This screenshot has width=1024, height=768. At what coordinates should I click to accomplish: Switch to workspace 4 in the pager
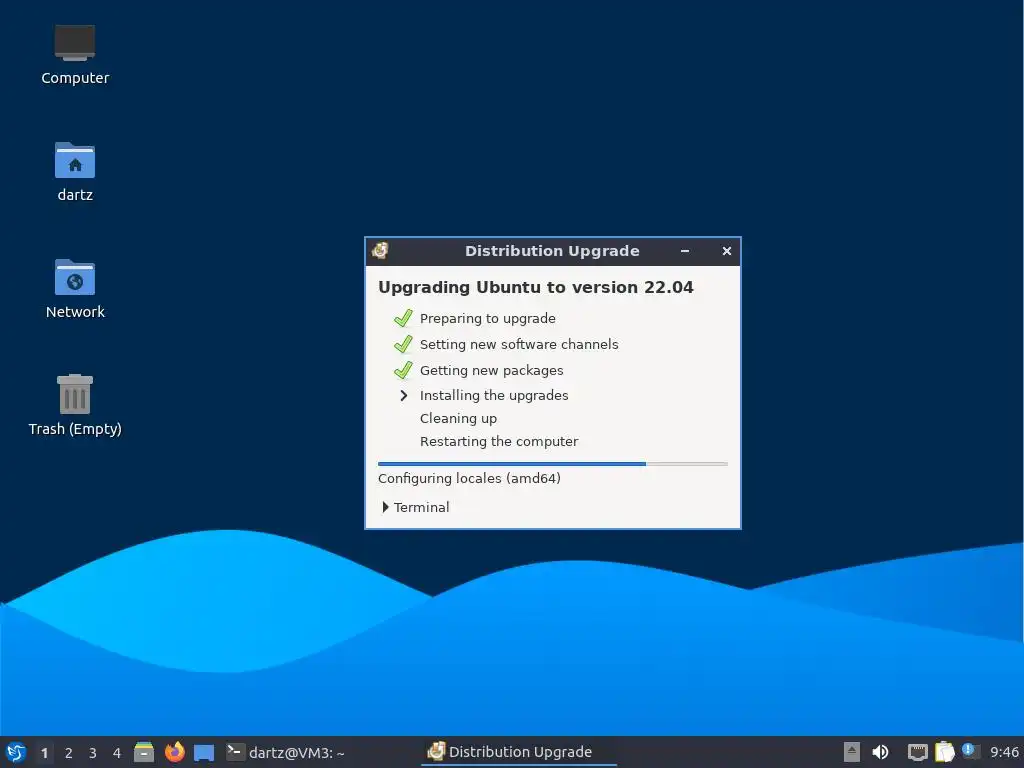[x=117, y=753]
